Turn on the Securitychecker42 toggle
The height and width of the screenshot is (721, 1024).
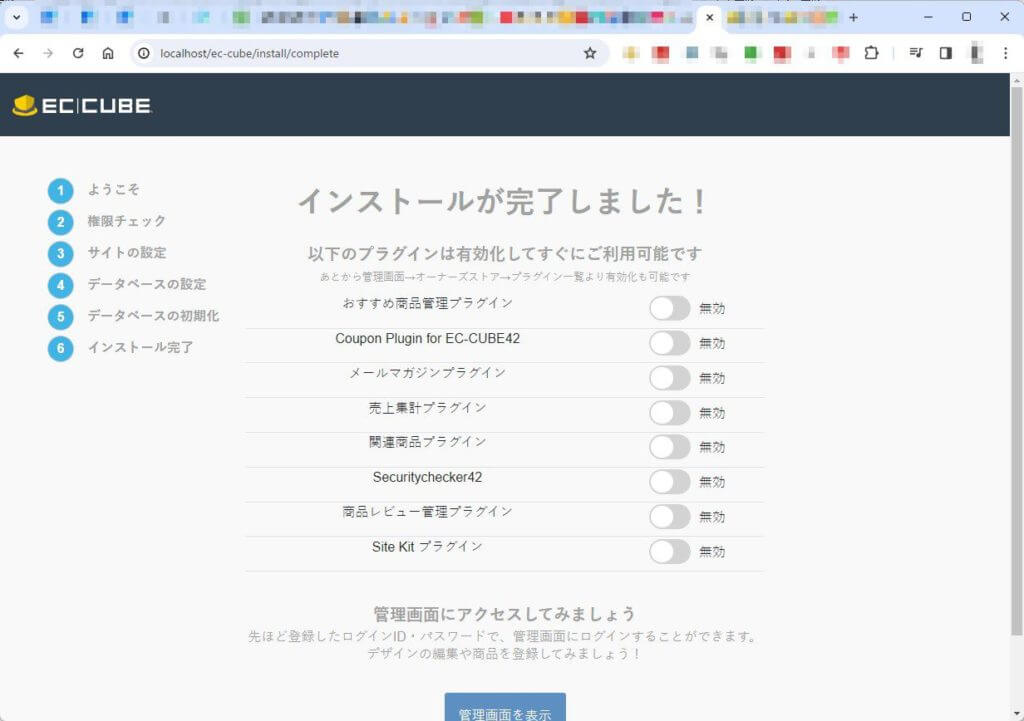tap(669, 481)
